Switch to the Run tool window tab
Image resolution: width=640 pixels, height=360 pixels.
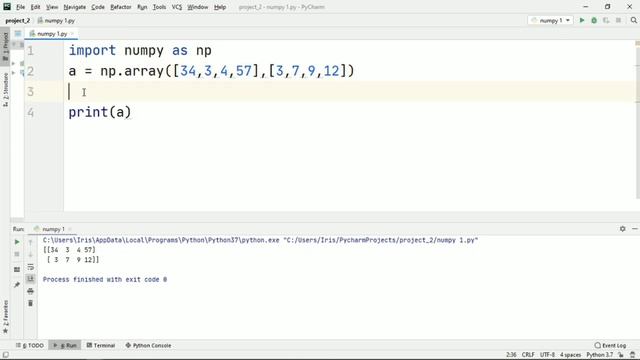[65, 345]
